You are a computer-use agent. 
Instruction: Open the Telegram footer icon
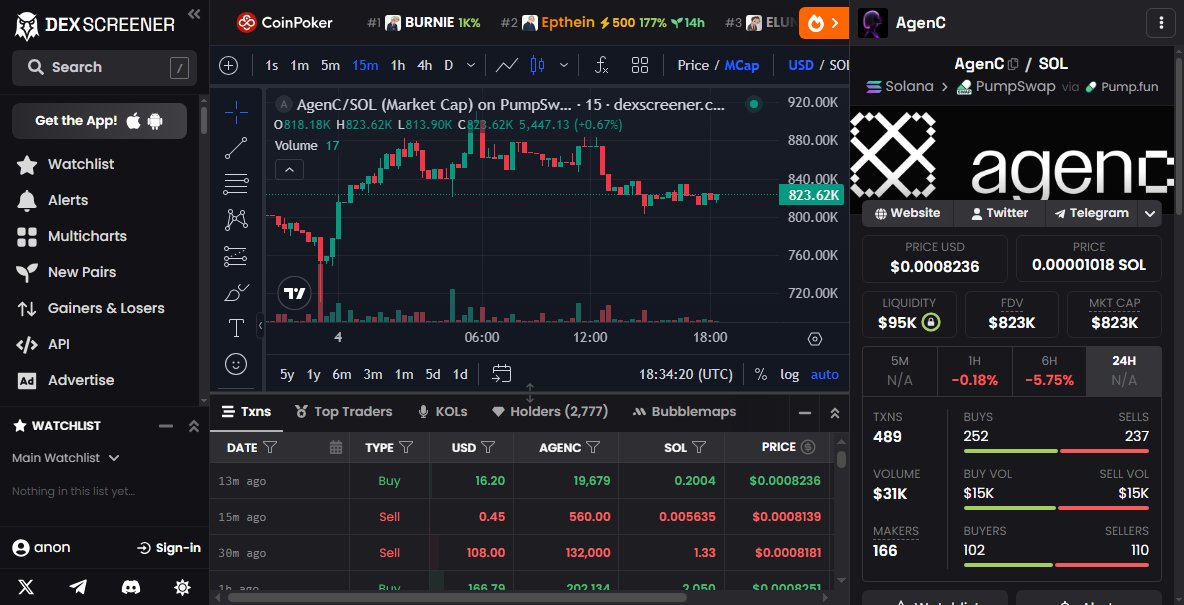pos(78,587)
